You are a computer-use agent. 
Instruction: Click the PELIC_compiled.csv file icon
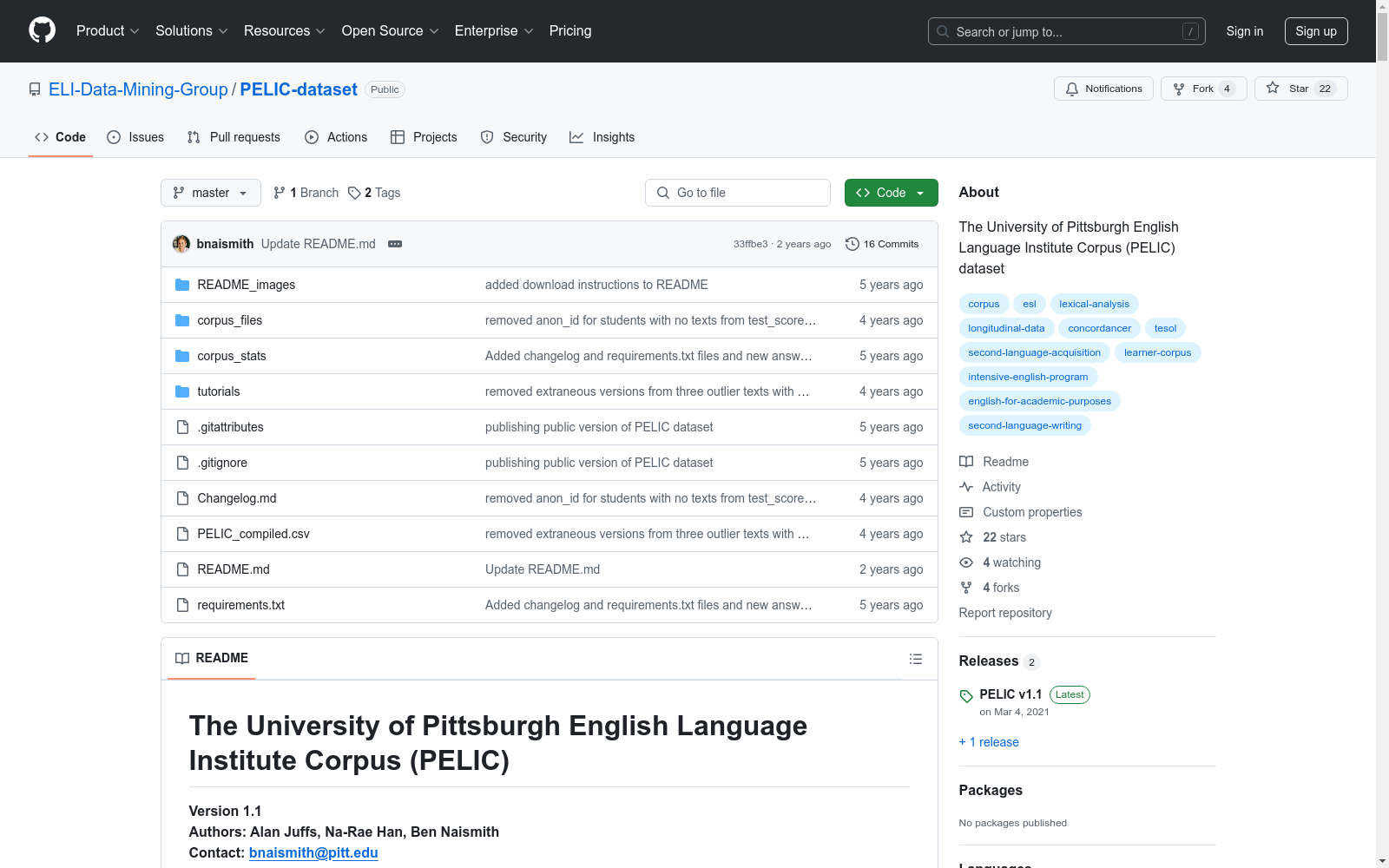point(182,534)
